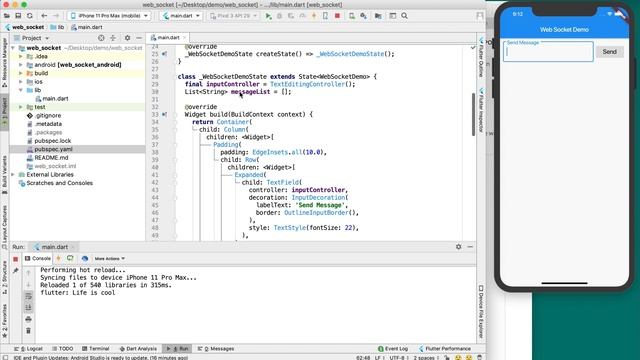Select main.dart file in project tree

pos(55,99)
